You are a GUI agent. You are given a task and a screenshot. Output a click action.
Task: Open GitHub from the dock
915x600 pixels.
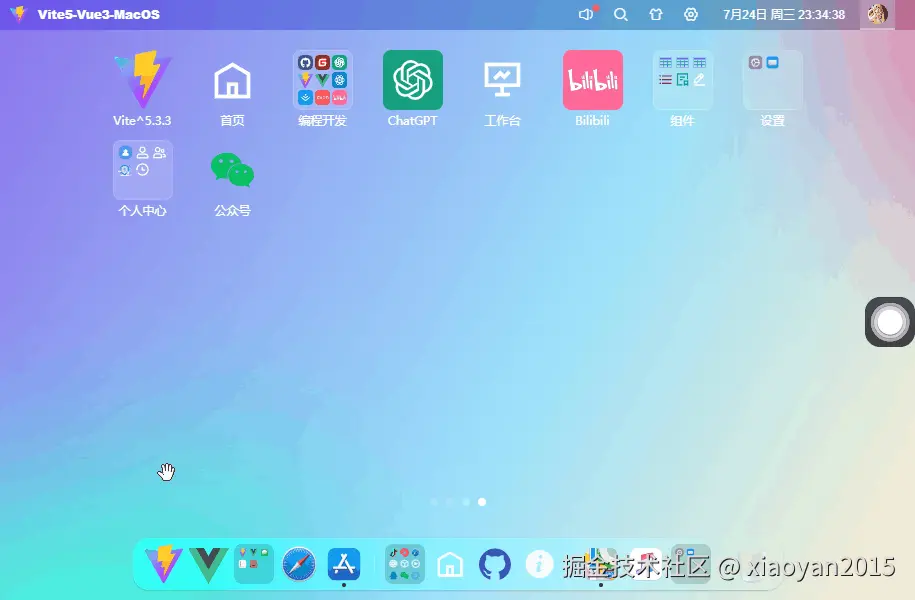click(495, 564)
